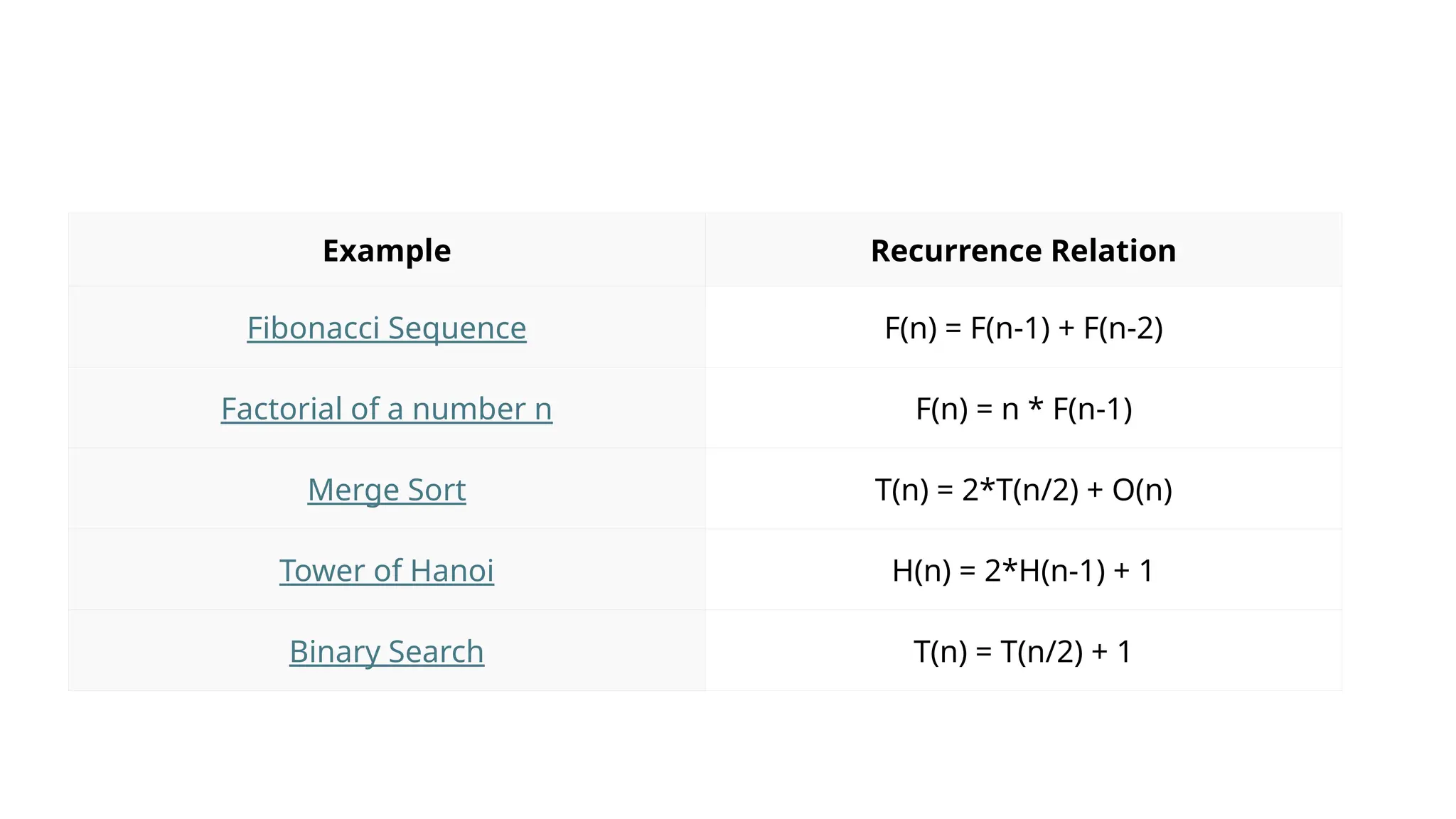Click the H(n) = 2*H(n-1) + 1 formula
The height and width of the screenshot is (819, 1456).
(1023, 570)
